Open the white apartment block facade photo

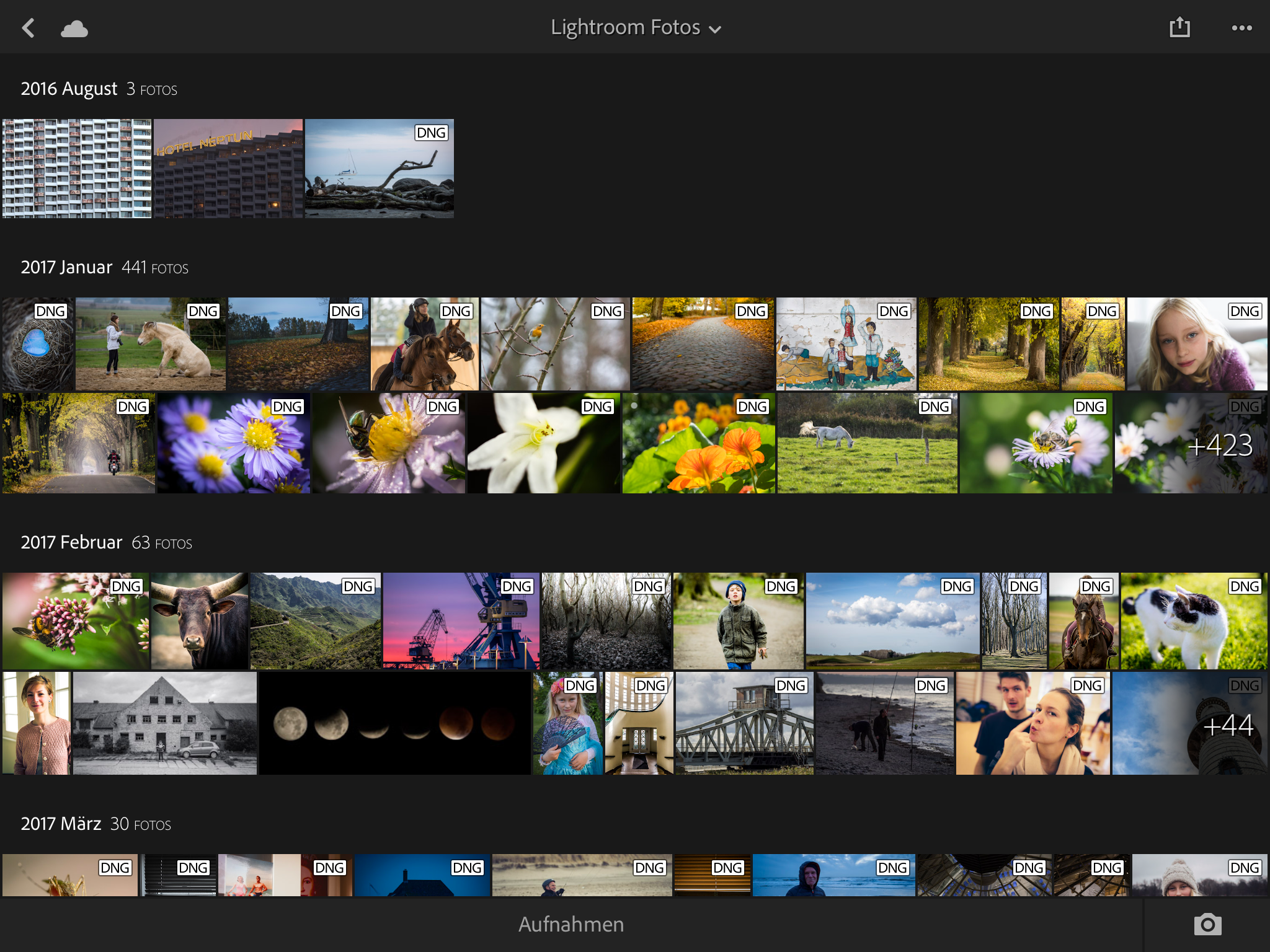tap(77, 169)
